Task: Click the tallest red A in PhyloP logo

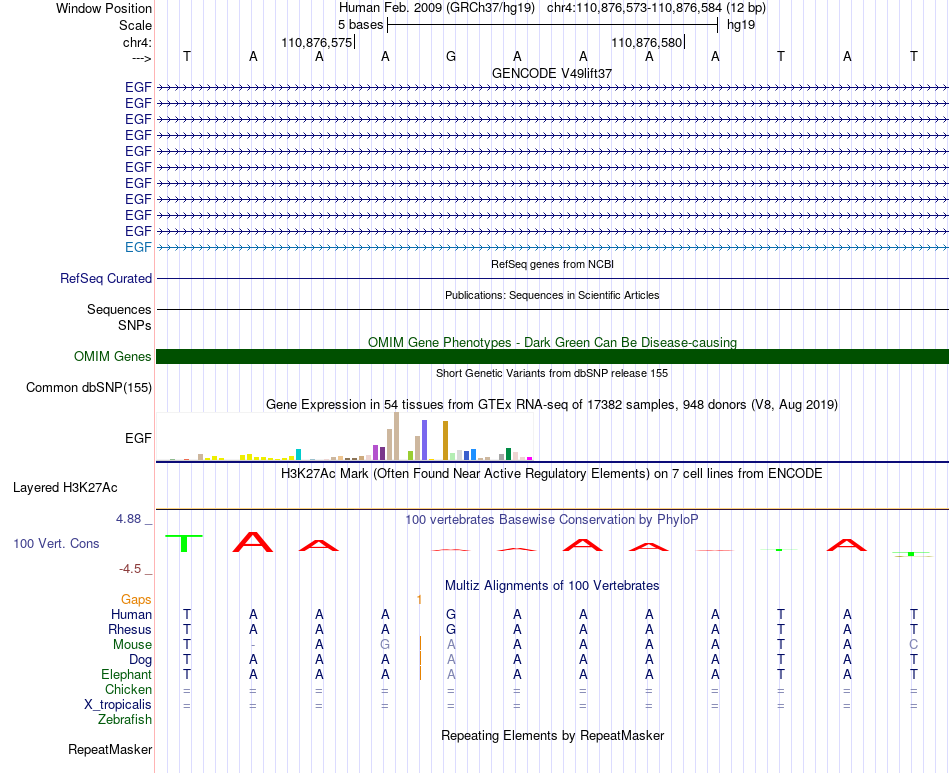Action: (x=253, y=542)
